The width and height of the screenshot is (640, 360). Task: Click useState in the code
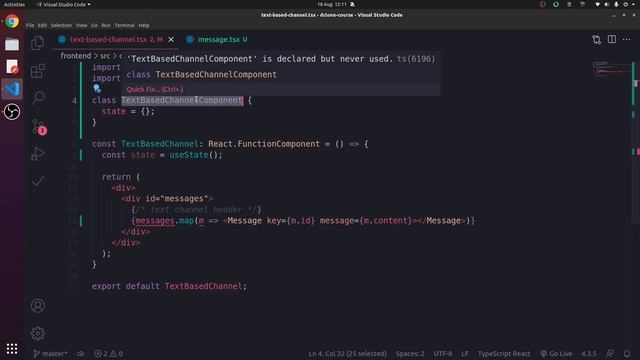[x=189, y=155]
